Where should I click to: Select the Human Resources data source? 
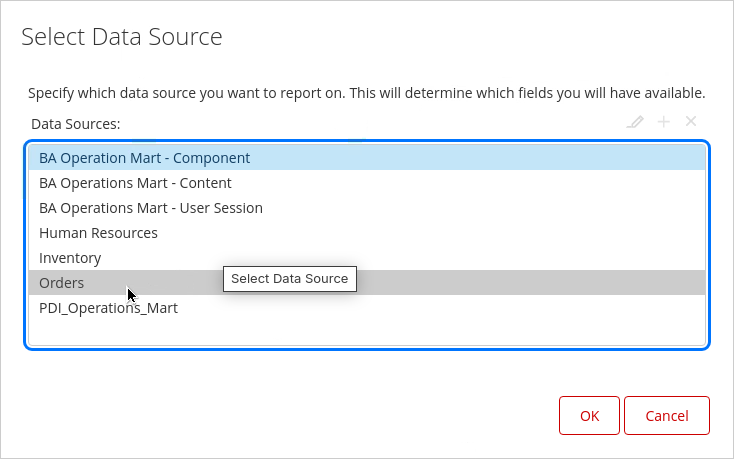(98, 233)
